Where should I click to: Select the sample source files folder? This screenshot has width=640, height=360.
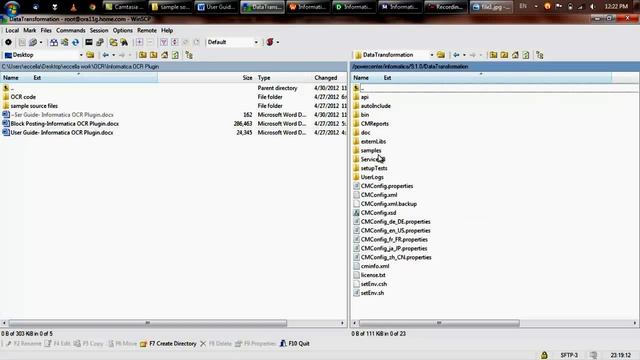34,106
